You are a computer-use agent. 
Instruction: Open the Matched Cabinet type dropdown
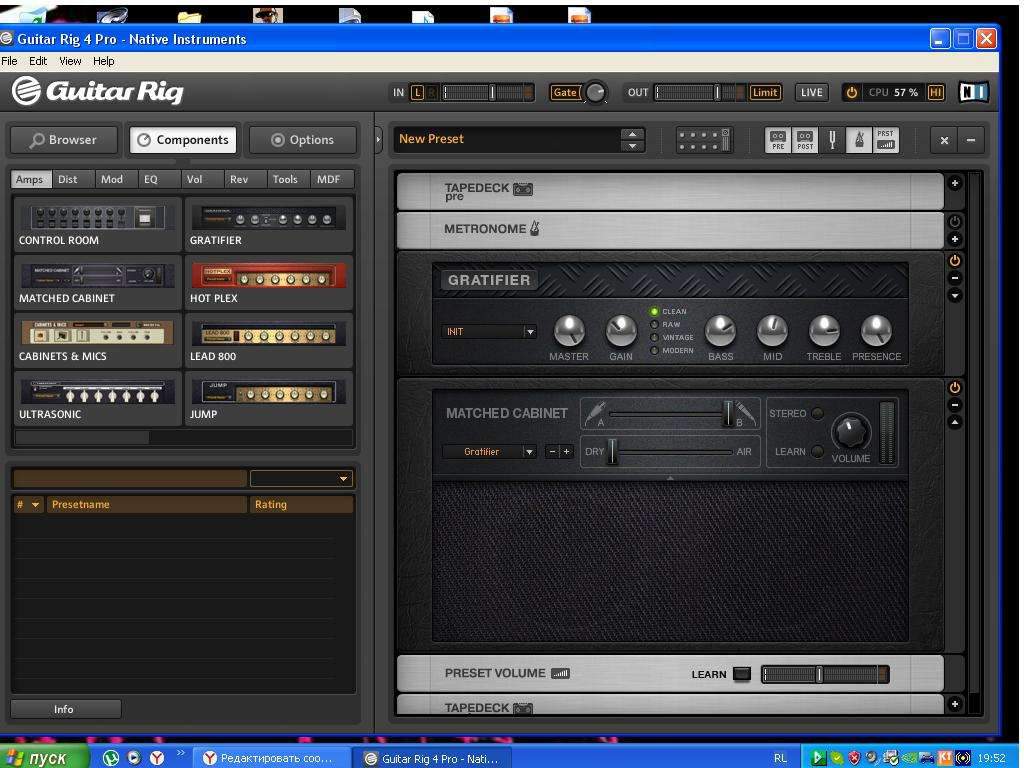(490, 452)
